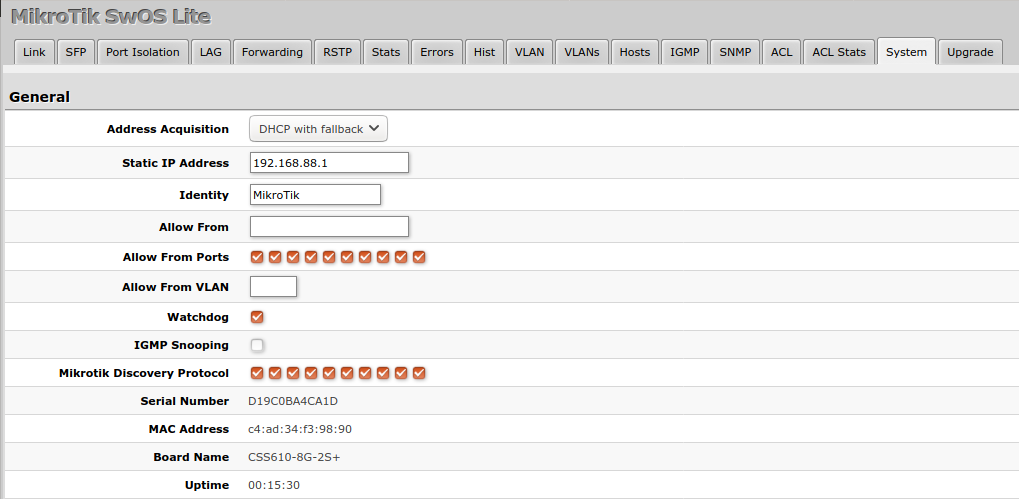Click the MAC address c4:ad:34:f3:98:90
The image size is (1019, 499).
(x=300, y=429)
